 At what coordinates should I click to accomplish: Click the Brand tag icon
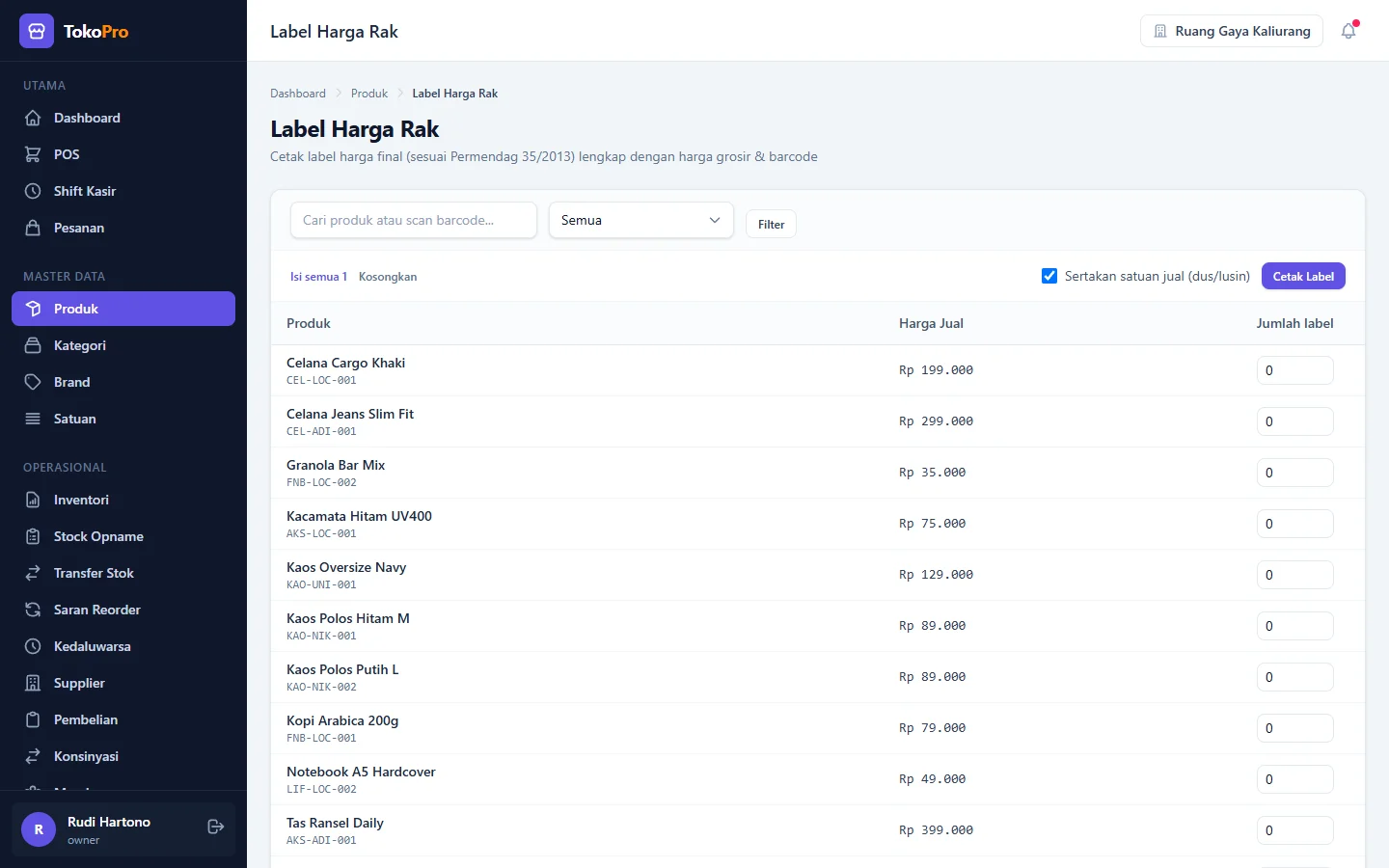33,382
